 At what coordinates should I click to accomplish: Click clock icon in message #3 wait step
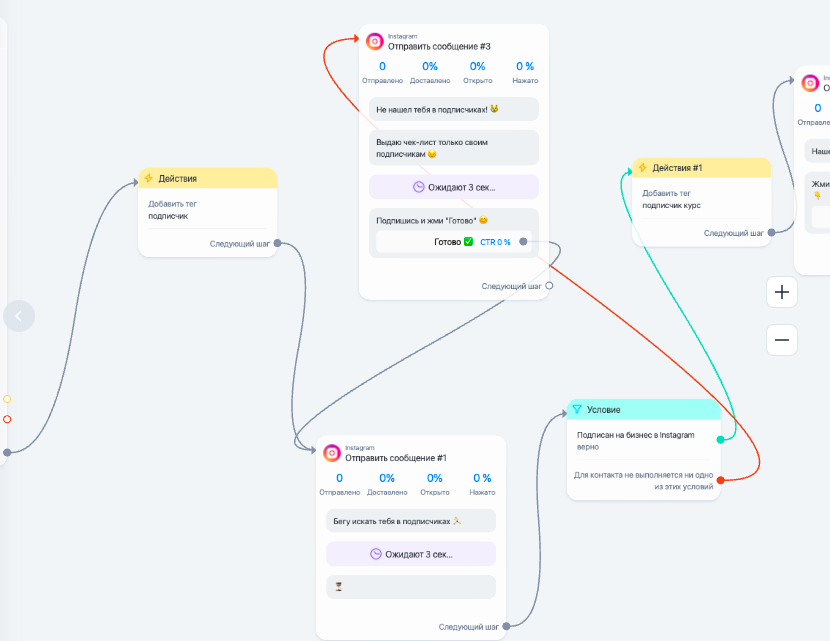tap(418, 187)
